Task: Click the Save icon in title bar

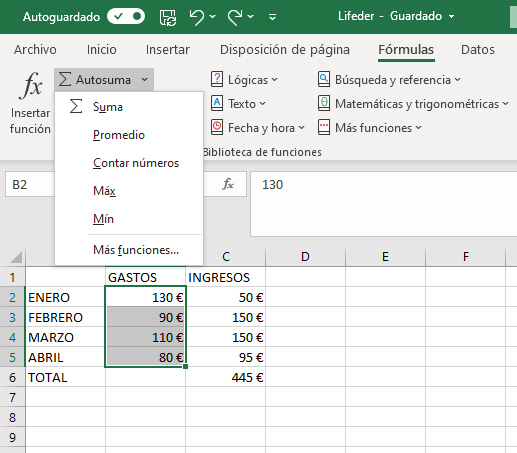Action: (168, 17)
